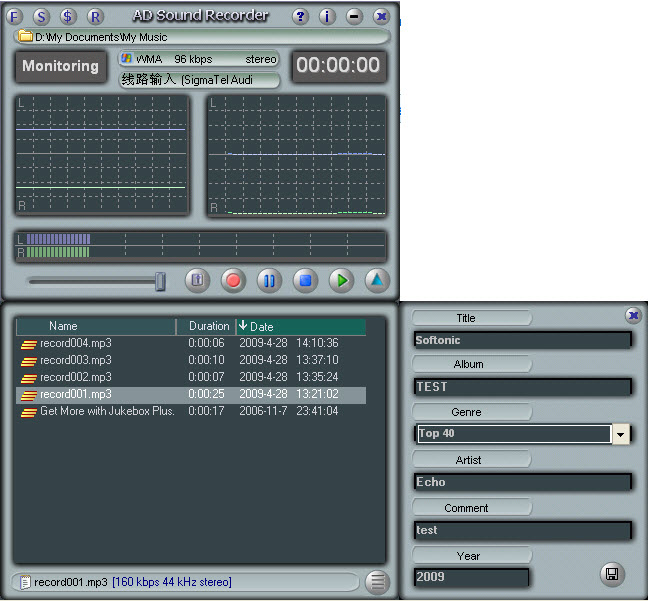The height and width of the screenshot is (601, 648).
Task: Click the volume slider handle
Action: click(160, 282)
